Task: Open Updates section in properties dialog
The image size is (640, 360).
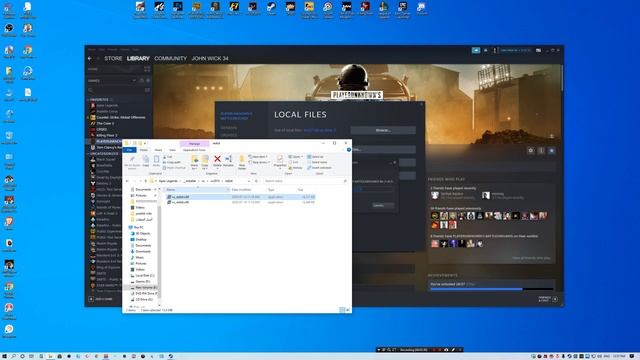Action: coord(229,135)
